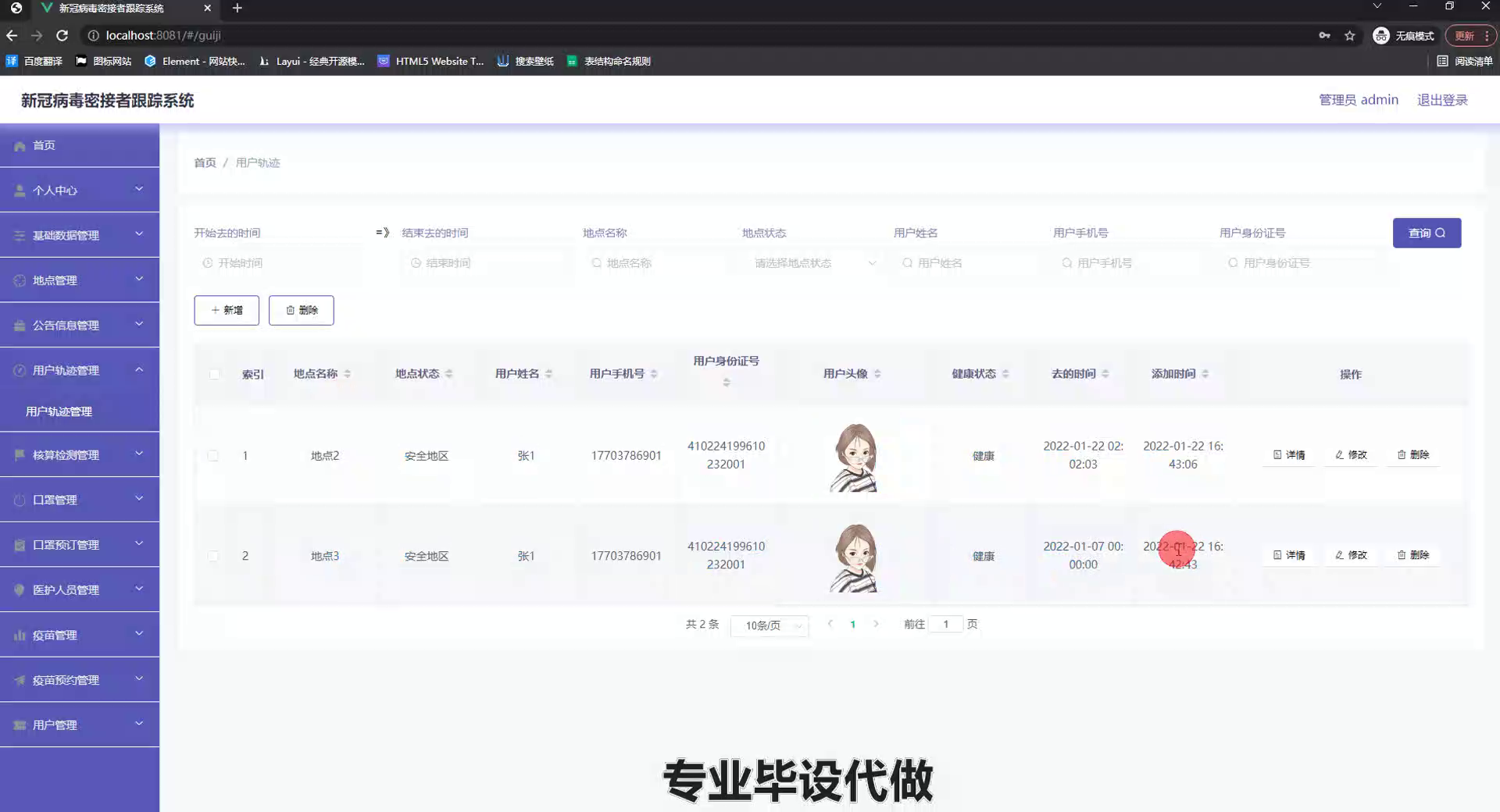Expand the 医护人员管理 sidebar menu
The height and width of the screenshot is (812, 1500).
(80, 589)
